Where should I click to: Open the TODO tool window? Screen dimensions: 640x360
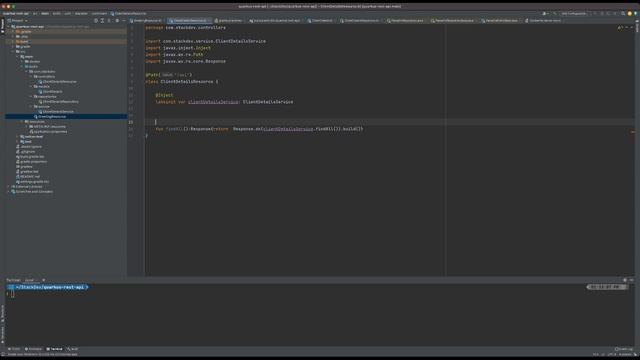14,349
